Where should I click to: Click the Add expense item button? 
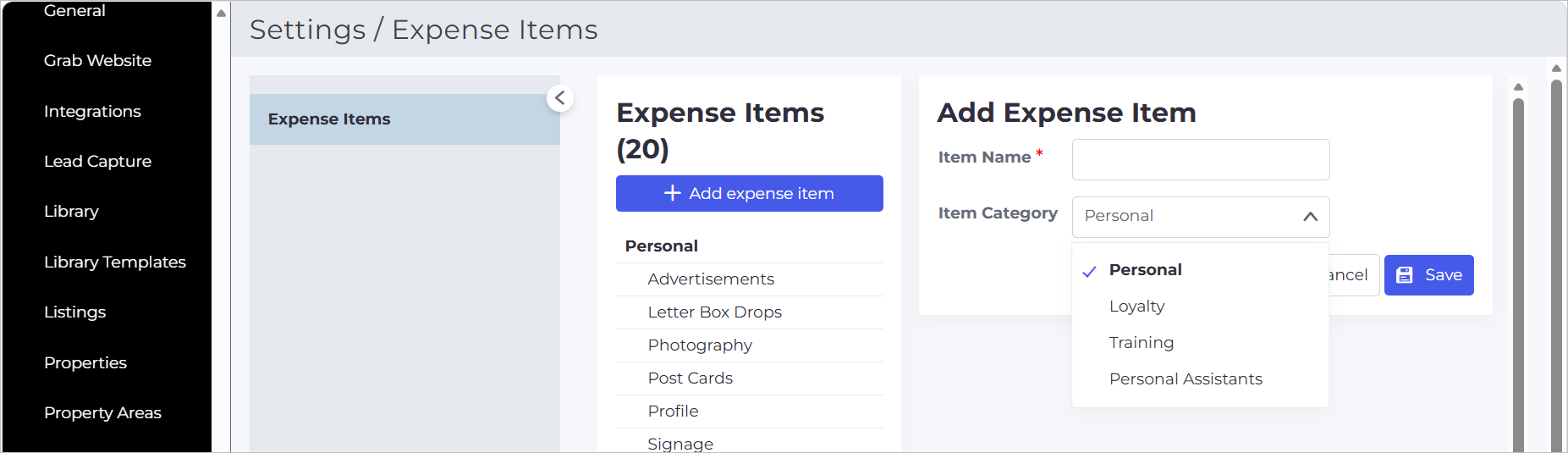pos(749,193)
